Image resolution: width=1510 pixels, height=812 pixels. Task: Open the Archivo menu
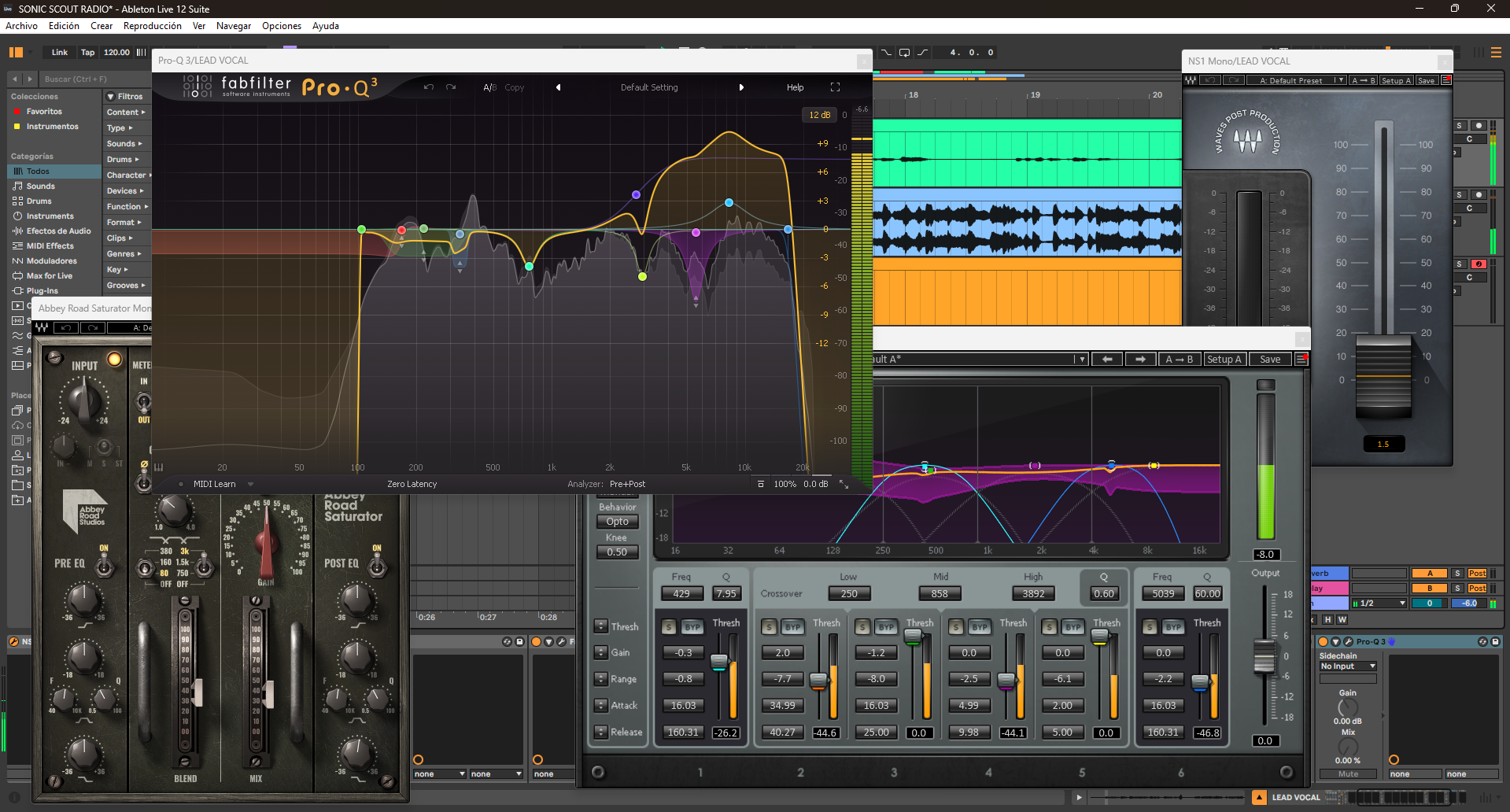pos(22,26)
